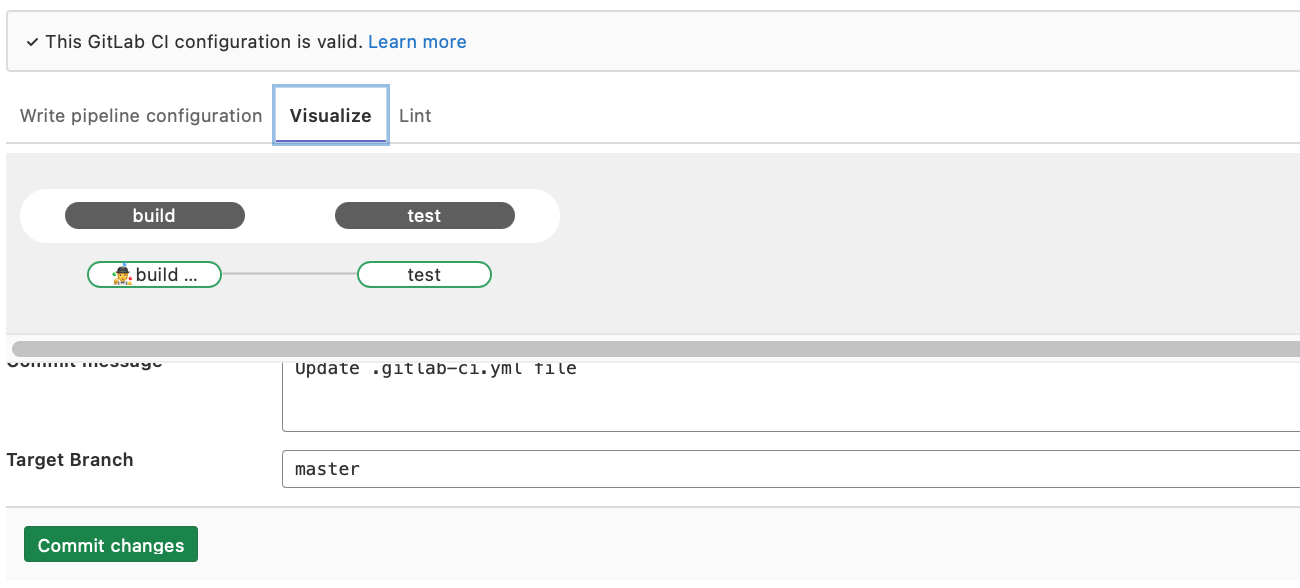Open the Lint tab
Screen dimensions: 1300x588
pos(415,116)
